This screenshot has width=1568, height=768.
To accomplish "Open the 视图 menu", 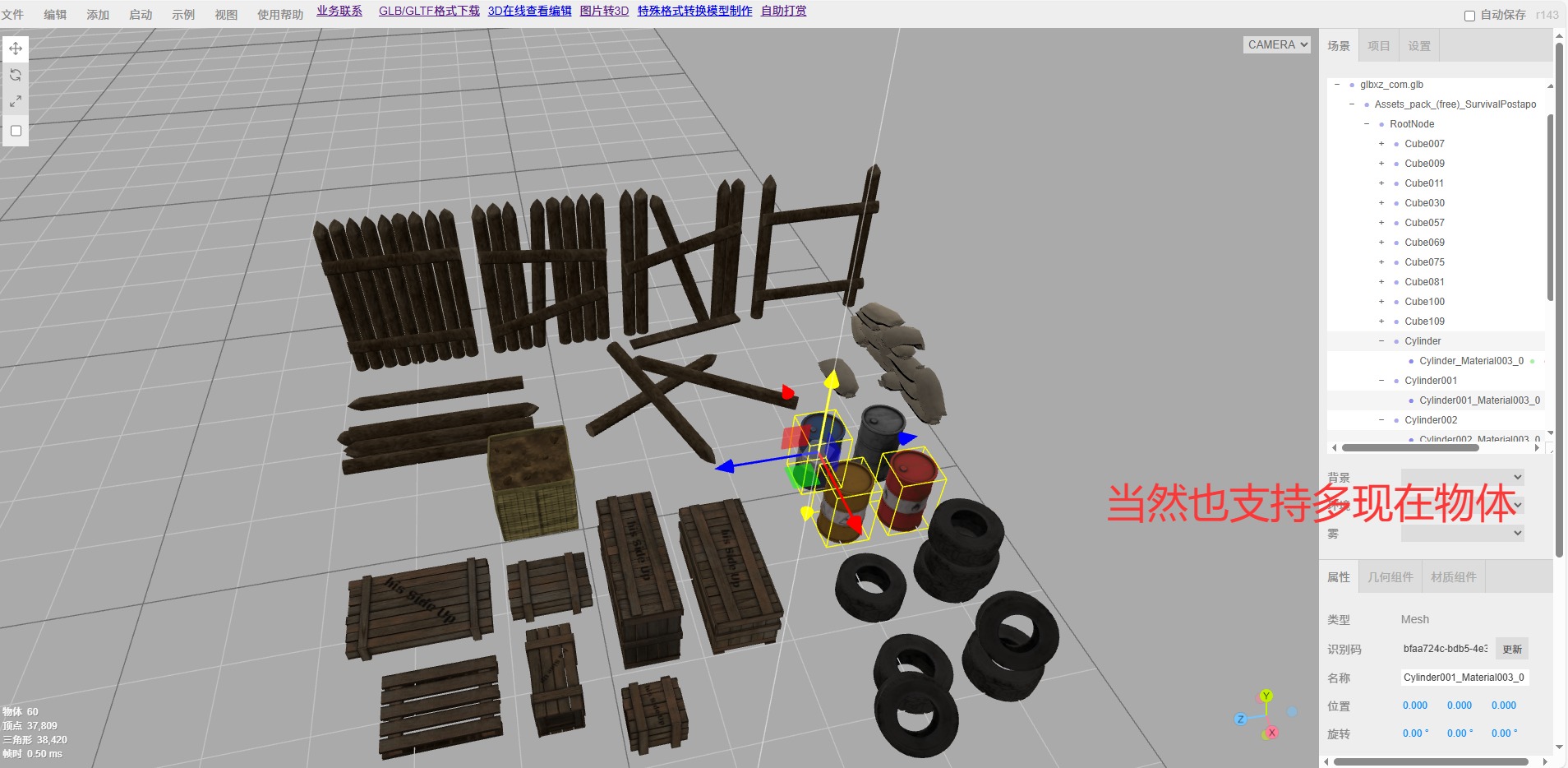I will click(226, 15).
